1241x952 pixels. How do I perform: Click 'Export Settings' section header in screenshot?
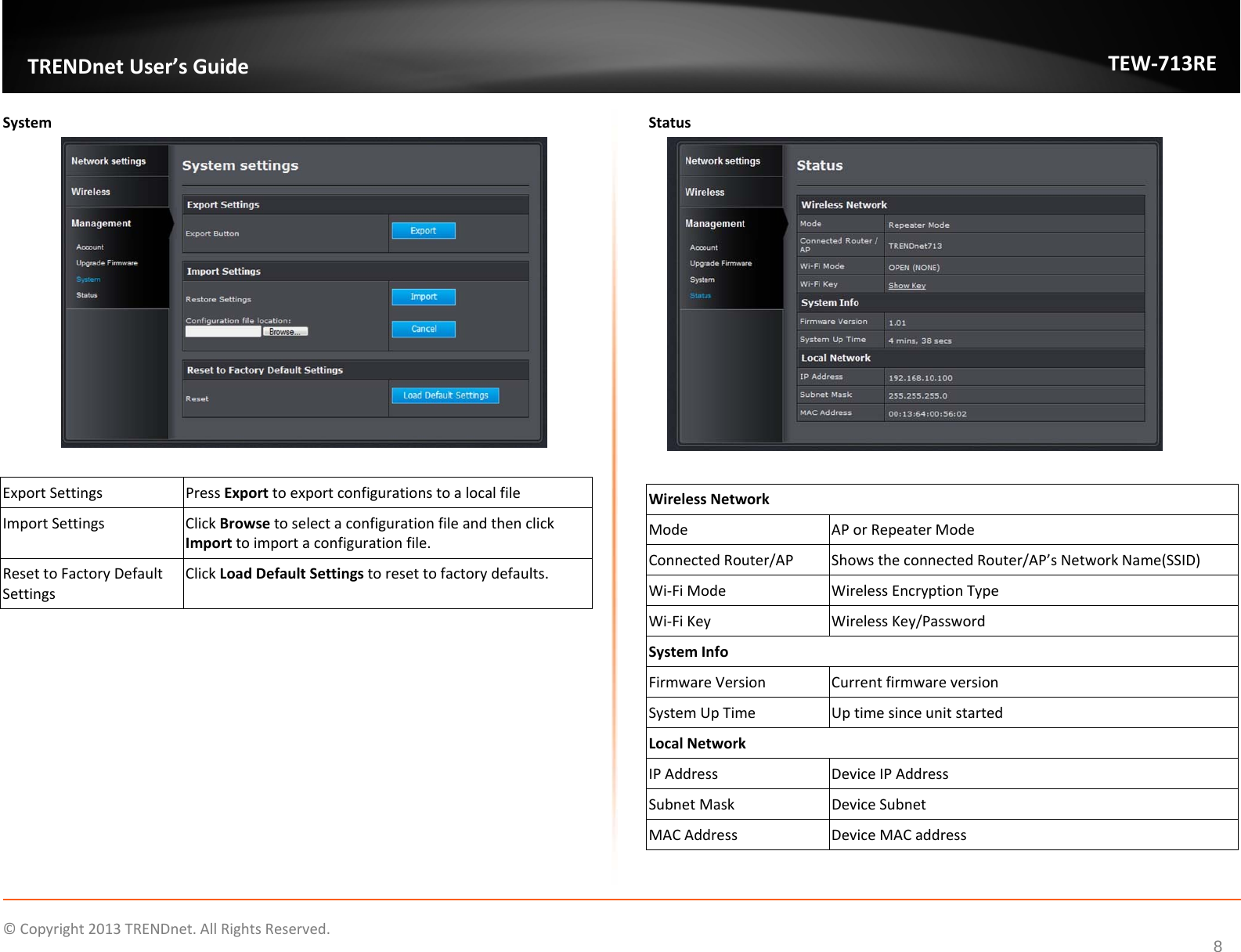coord(223,205)
